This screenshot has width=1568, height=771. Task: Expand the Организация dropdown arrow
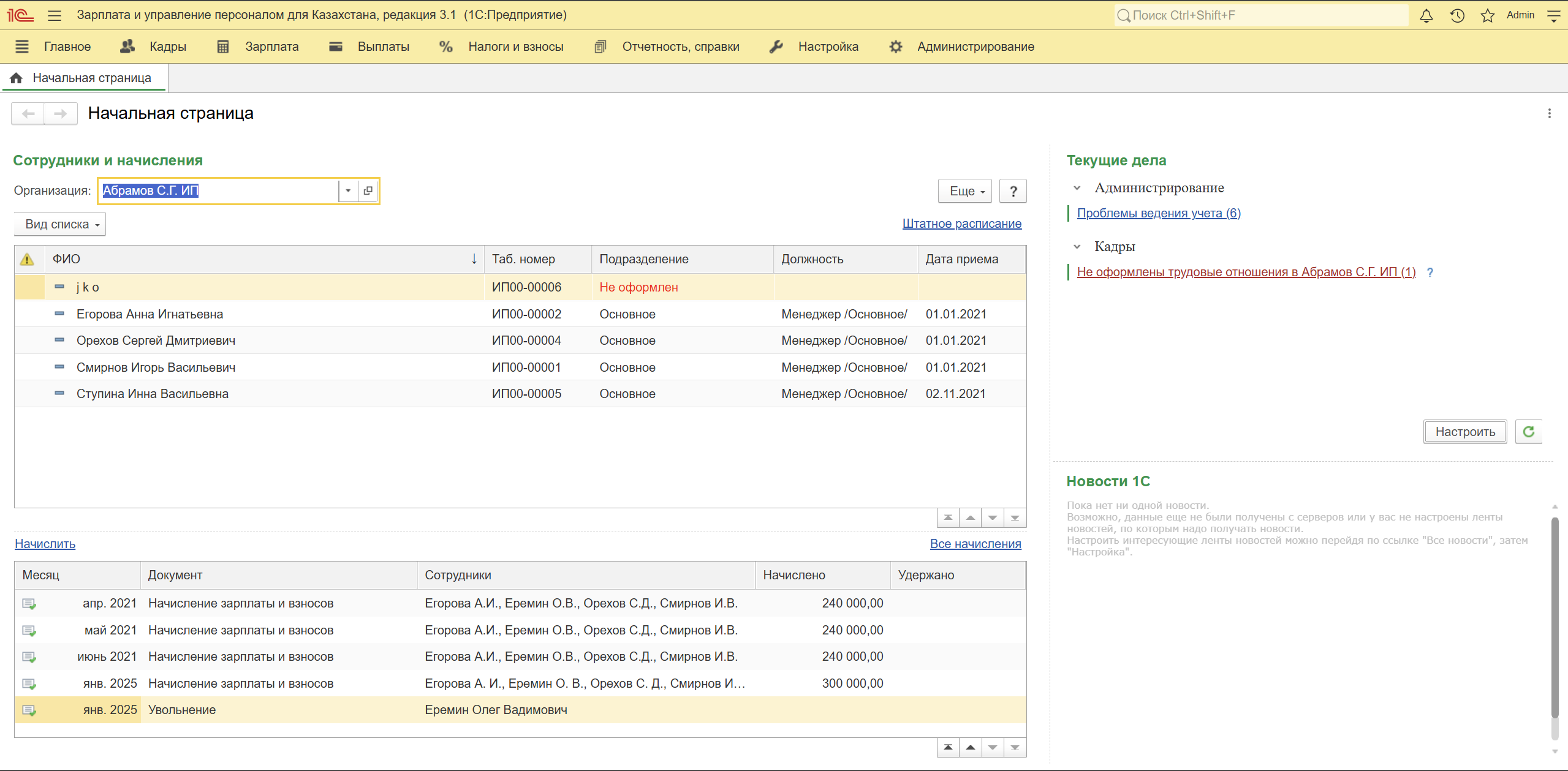348,190
